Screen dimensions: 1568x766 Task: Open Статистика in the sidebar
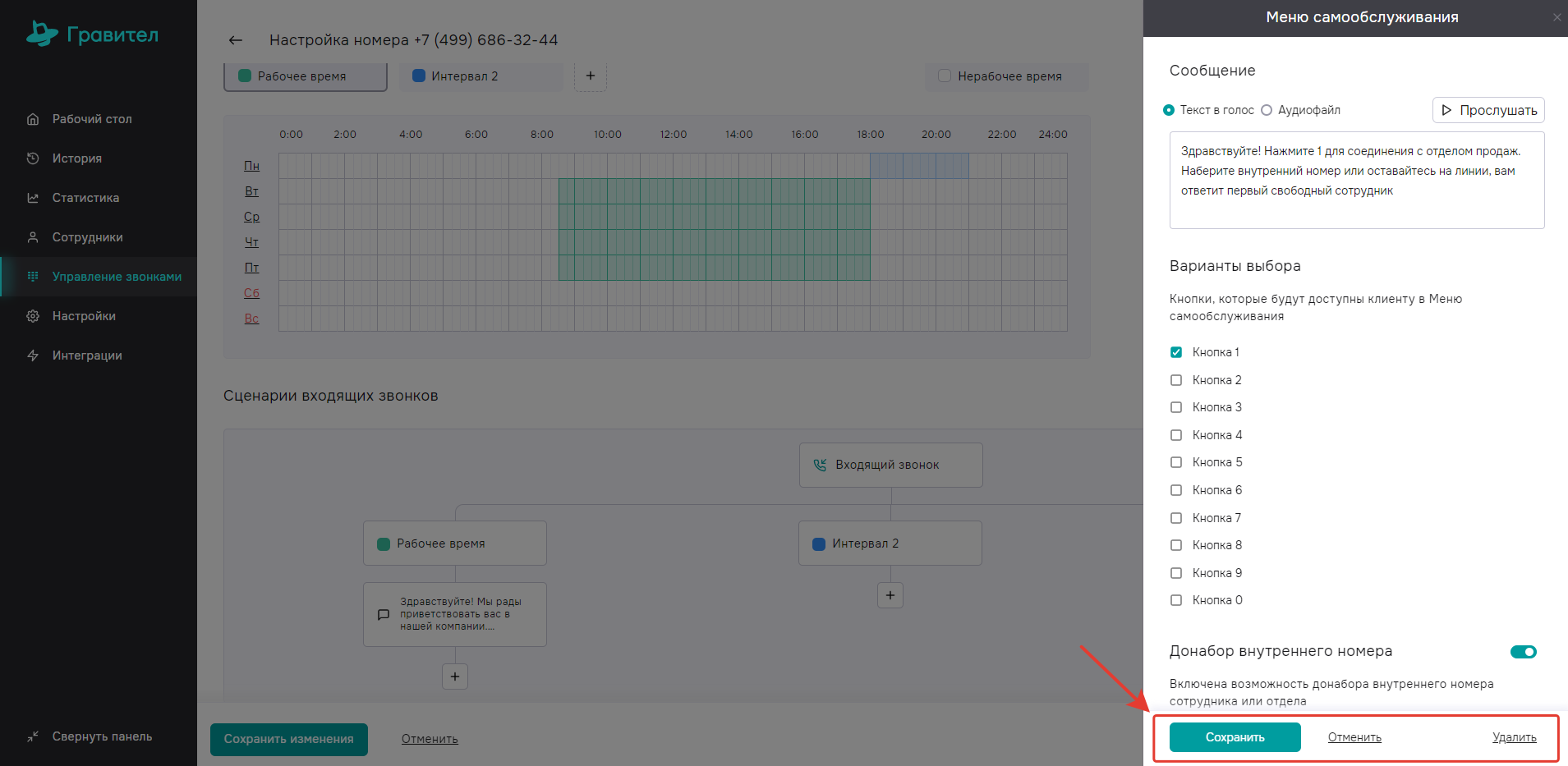pyautogui.click(x=85, y=198)
